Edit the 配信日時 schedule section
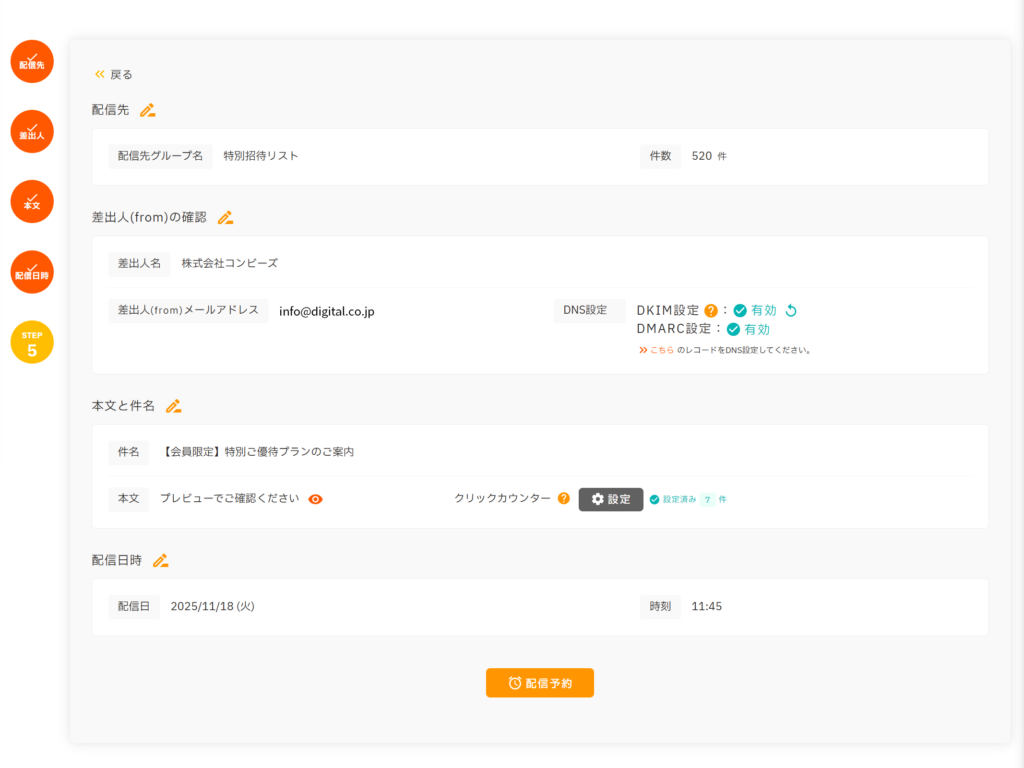Image resolution: width=1024 pixels, height=768 pixels. (160, 560)
